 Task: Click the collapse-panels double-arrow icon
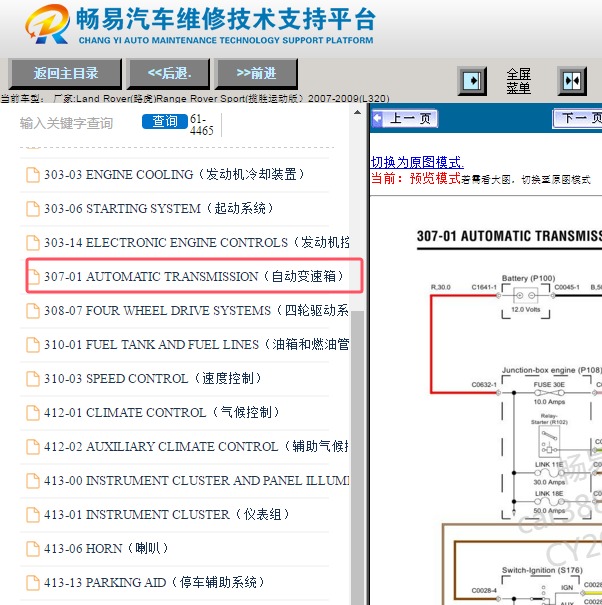(x=572, y=81)
